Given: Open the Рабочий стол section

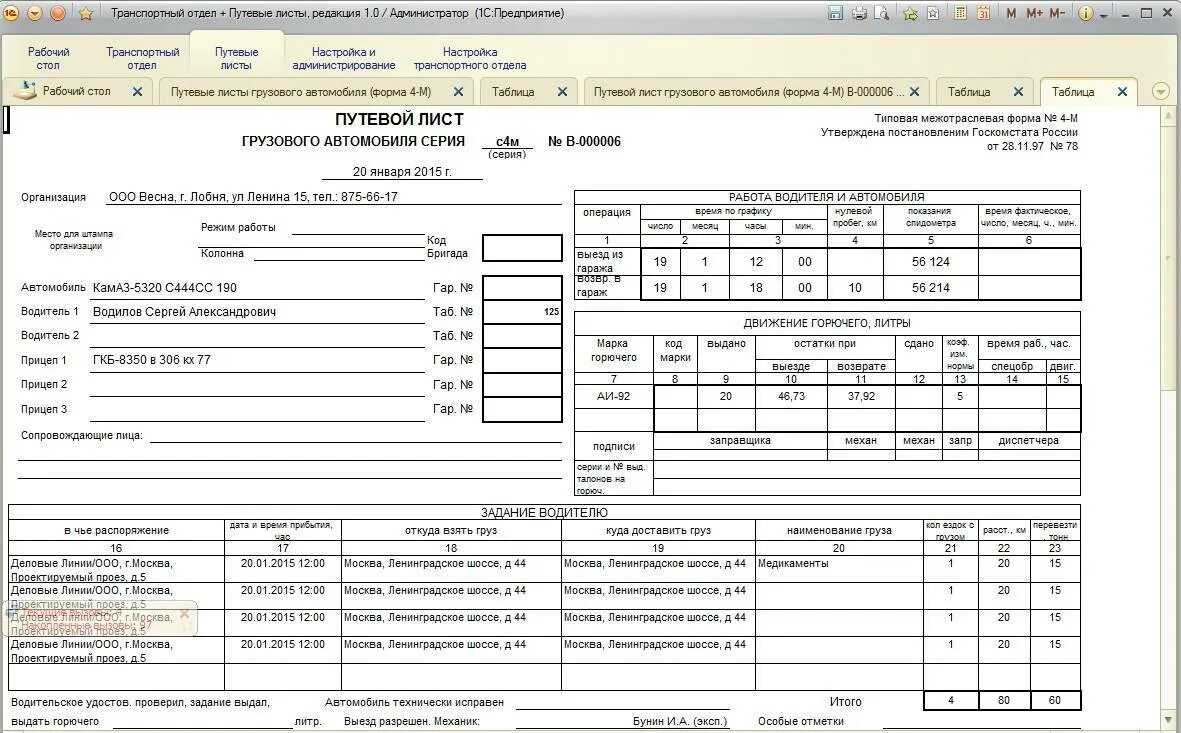Looking at the screenshot, I should point(48,58).
